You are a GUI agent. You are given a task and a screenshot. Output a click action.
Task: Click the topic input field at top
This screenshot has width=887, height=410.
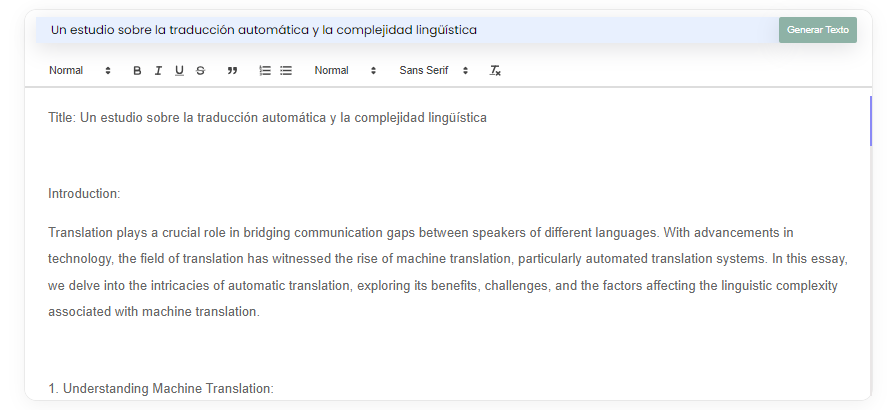click(407, 30)
